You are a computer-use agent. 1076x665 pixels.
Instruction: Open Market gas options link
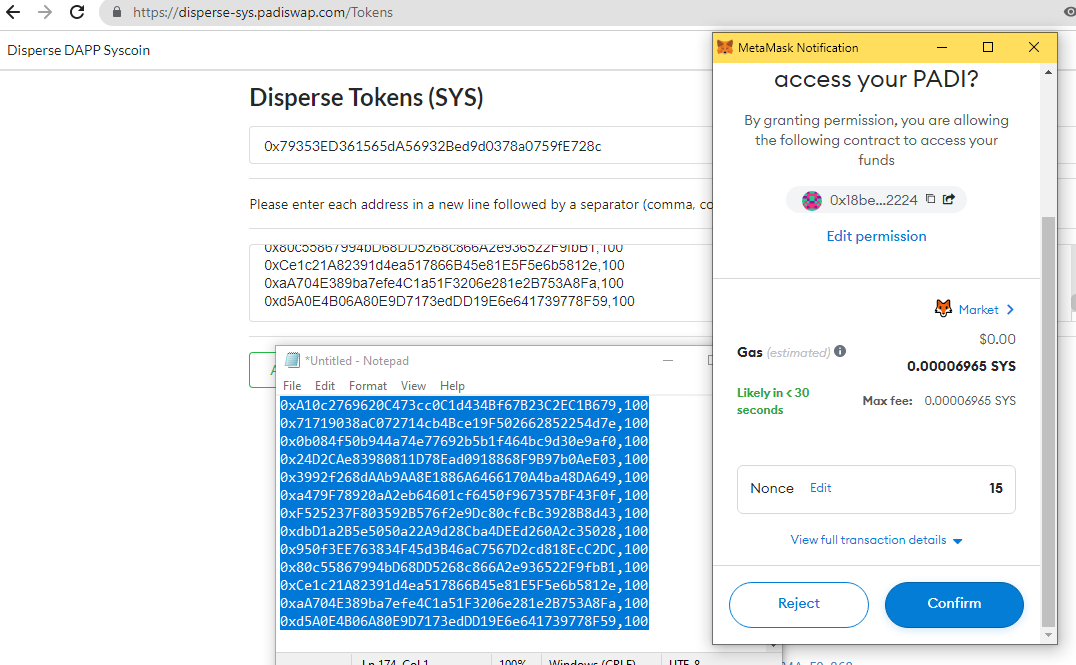point(979,310)
